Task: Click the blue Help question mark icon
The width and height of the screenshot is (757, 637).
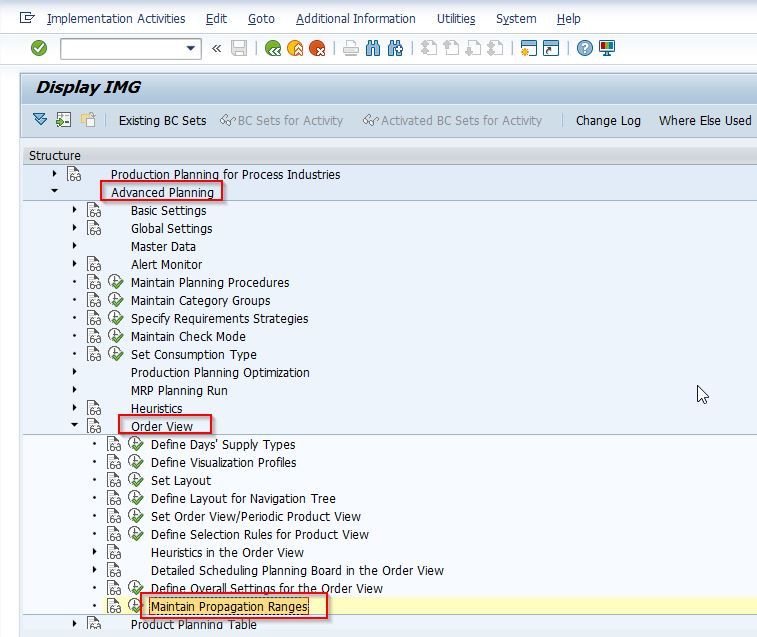Action: (585, 48)
